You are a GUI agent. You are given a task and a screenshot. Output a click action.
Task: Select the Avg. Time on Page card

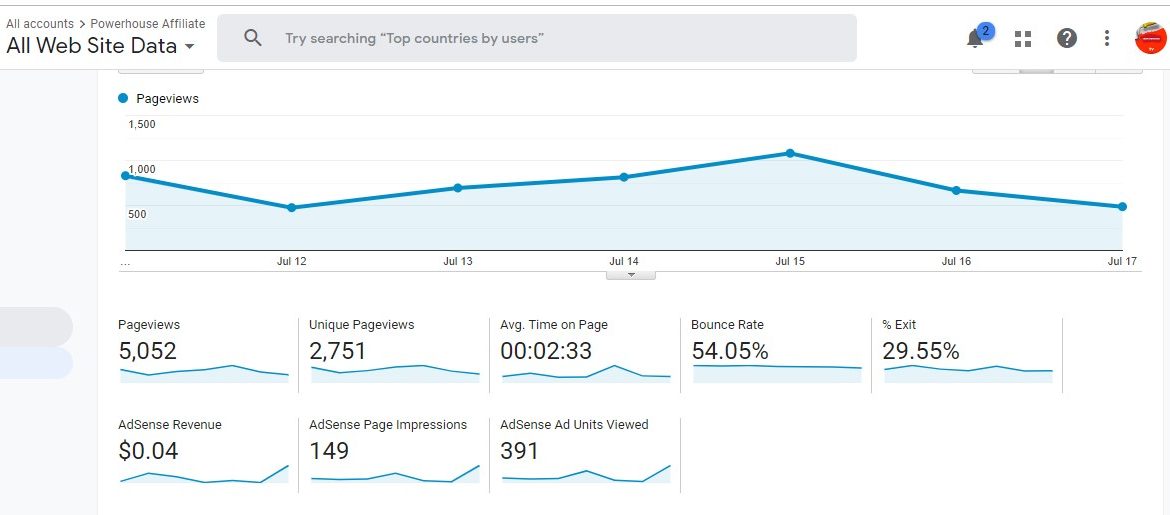586,351
